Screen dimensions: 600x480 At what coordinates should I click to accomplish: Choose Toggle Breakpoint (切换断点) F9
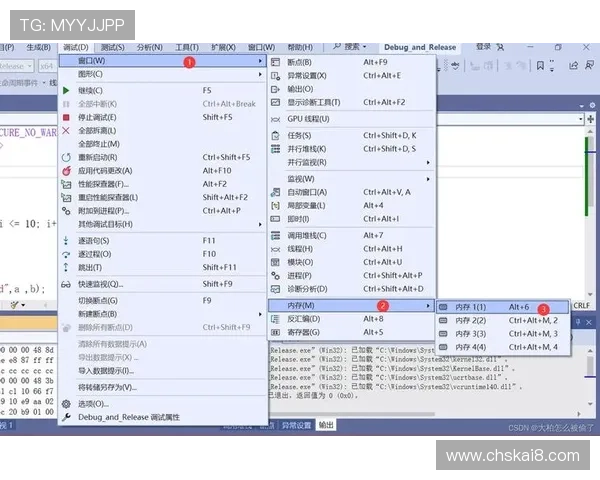163,301
